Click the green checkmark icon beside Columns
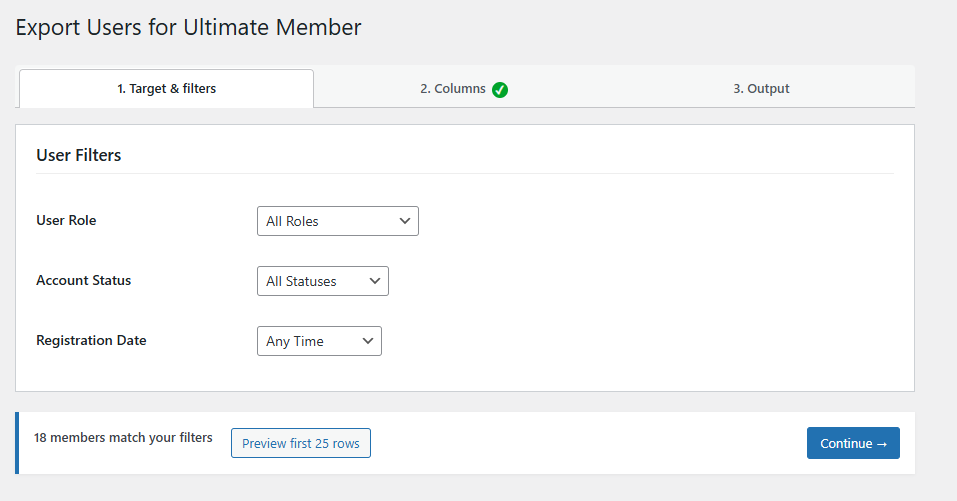Image resolution: width=957 pixels, height=501 pixels. (500, 90)
